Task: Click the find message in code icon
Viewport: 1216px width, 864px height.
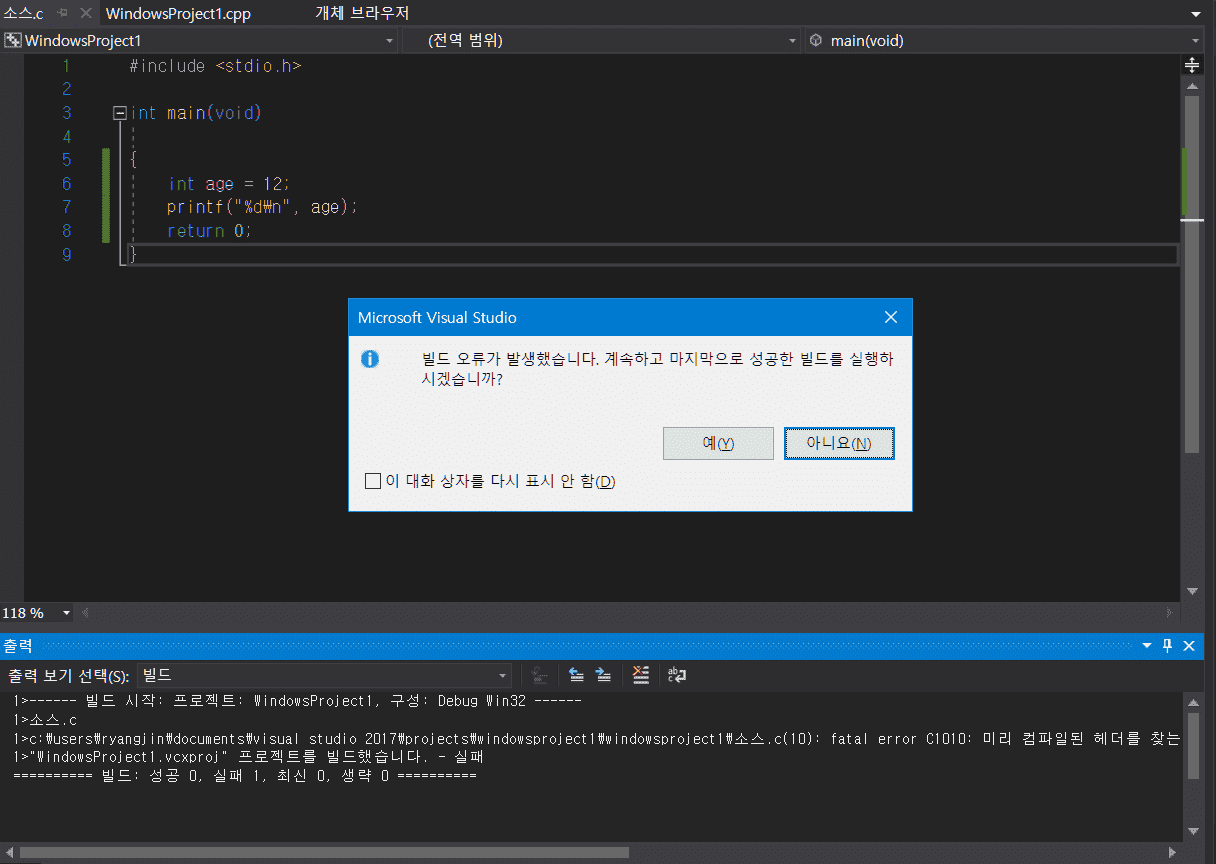Action: 539,675
